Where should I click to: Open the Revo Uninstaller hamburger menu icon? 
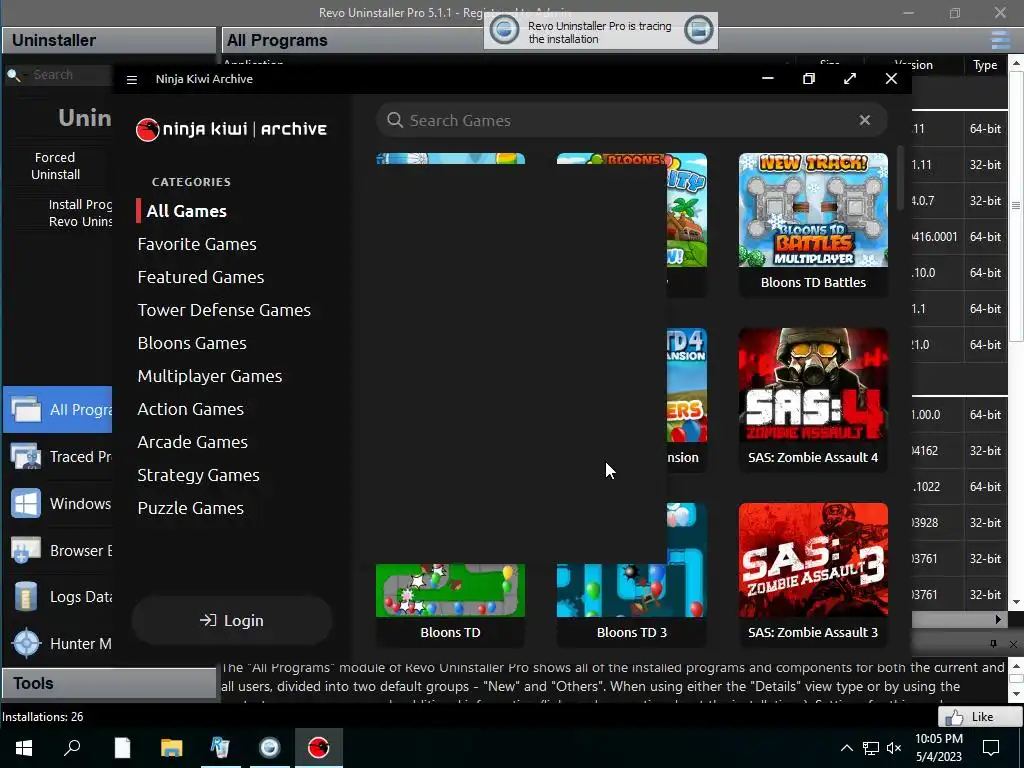(x=1000, y=40)
